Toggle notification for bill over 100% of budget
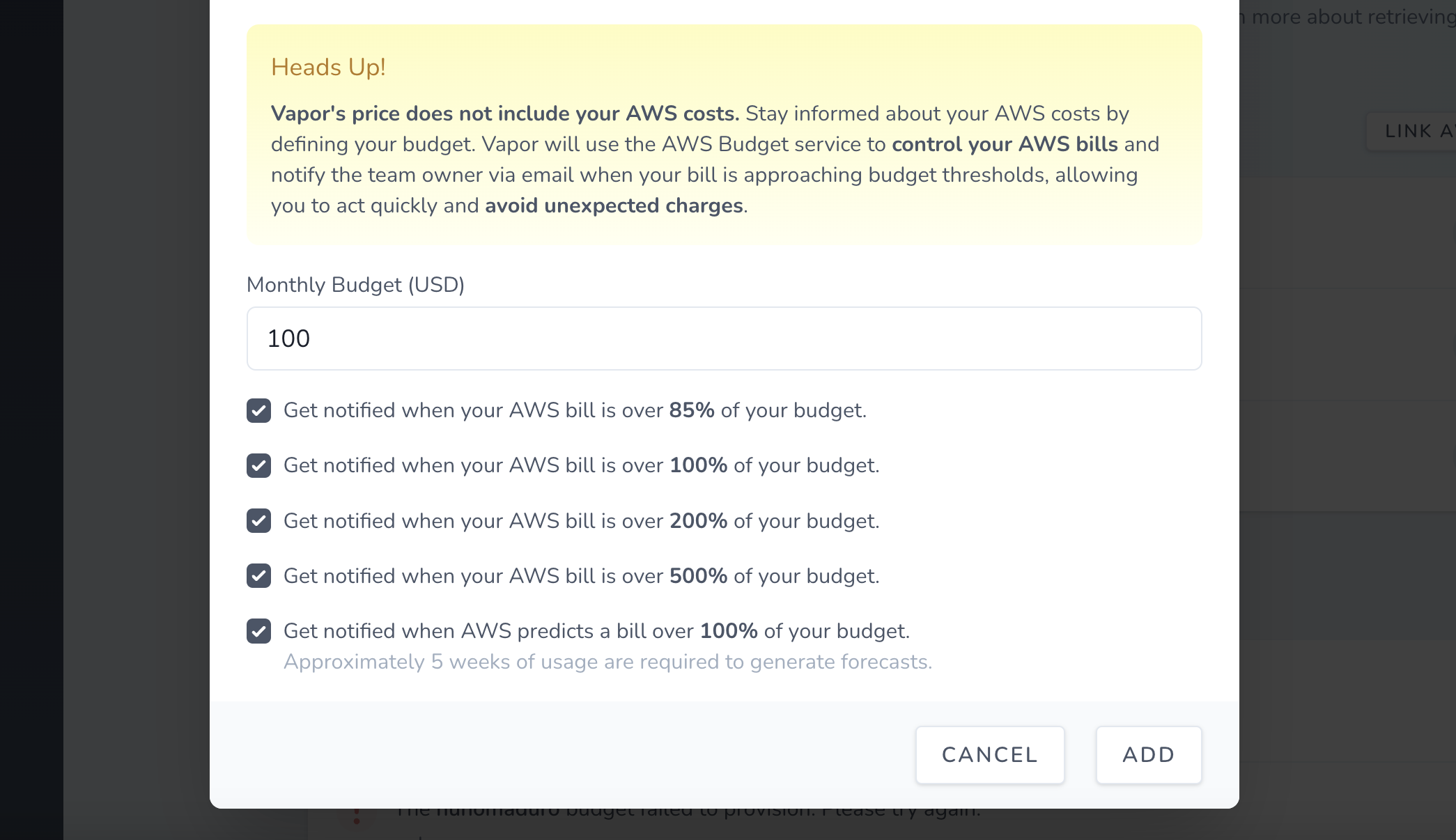Screen dimensions: 1456x840 tap(258, 466)
